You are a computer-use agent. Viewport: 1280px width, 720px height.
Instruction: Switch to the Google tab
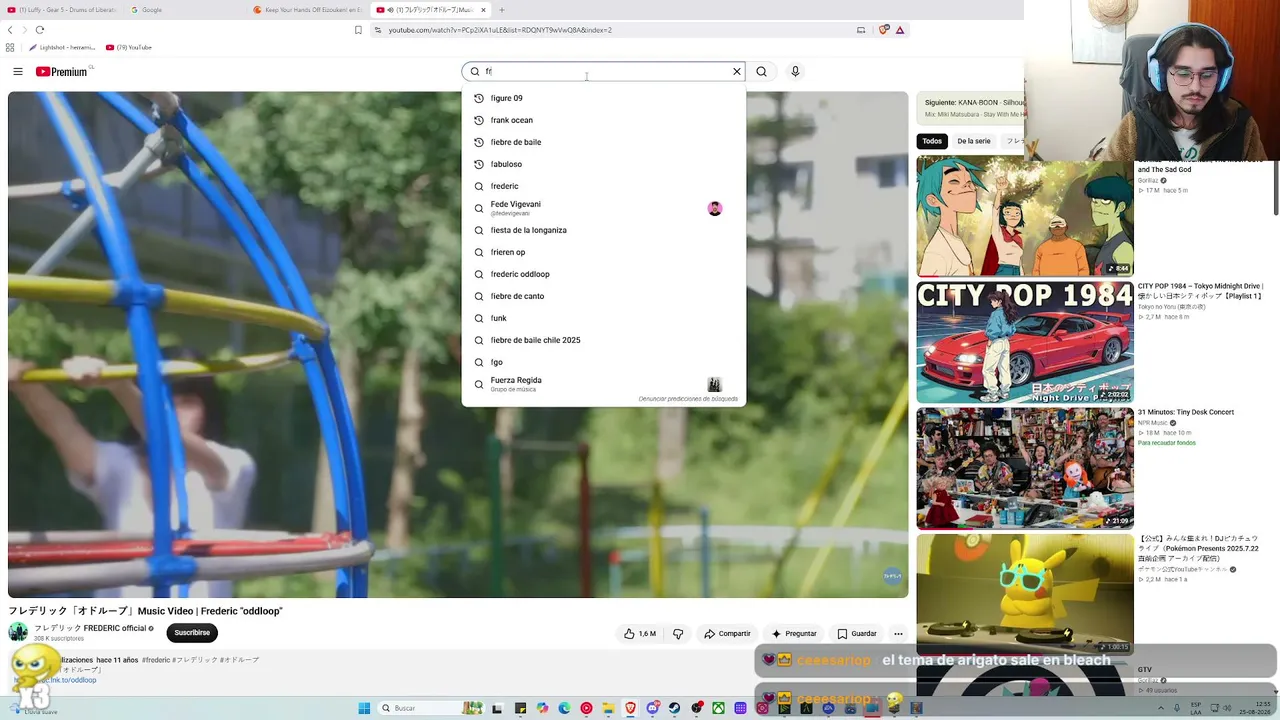tap(185, 10)
